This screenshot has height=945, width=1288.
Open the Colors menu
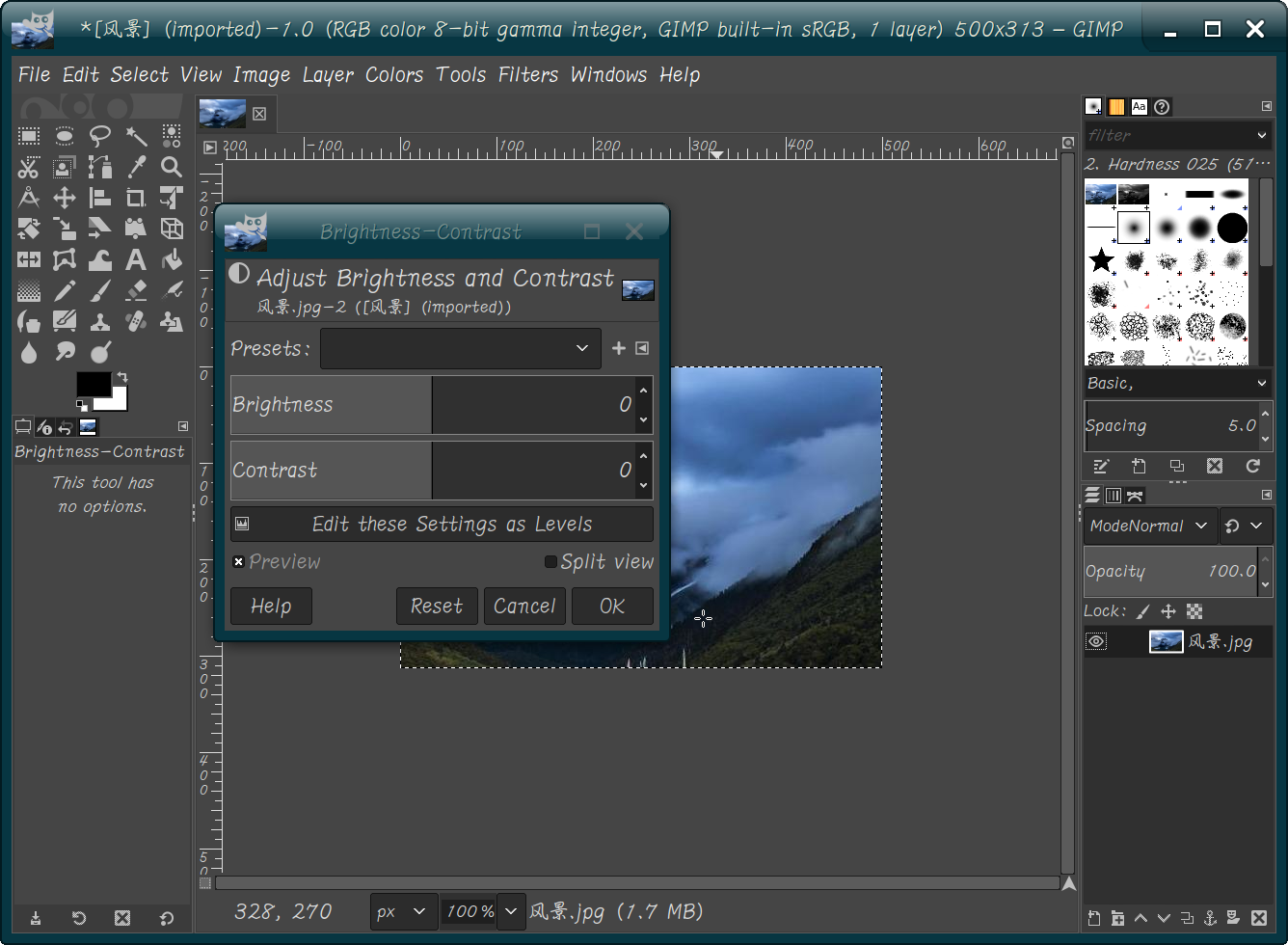pos(393,74)
